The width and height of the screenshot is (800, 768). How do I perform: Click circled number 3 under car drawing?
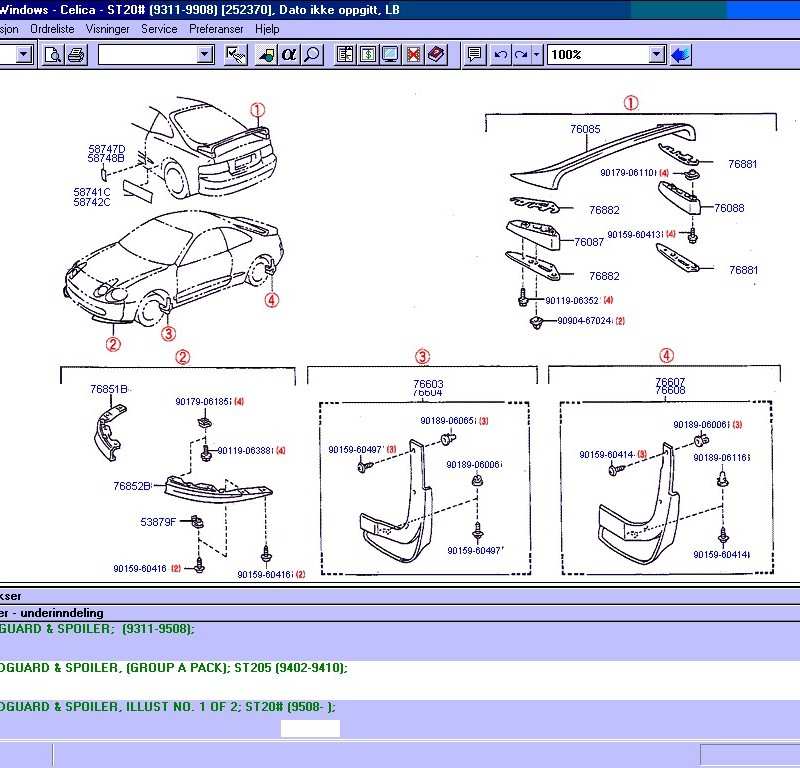tap(168, 334)
